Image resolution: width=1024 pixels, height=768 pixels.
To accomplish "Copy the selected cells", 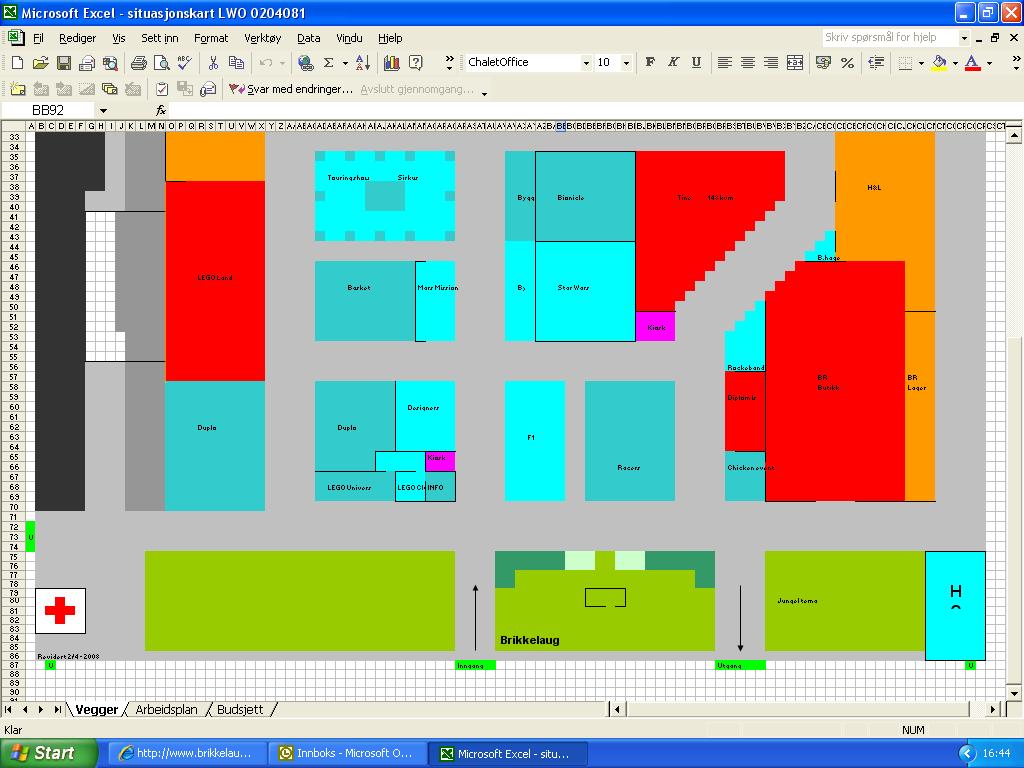I will (x=236, y=63).
